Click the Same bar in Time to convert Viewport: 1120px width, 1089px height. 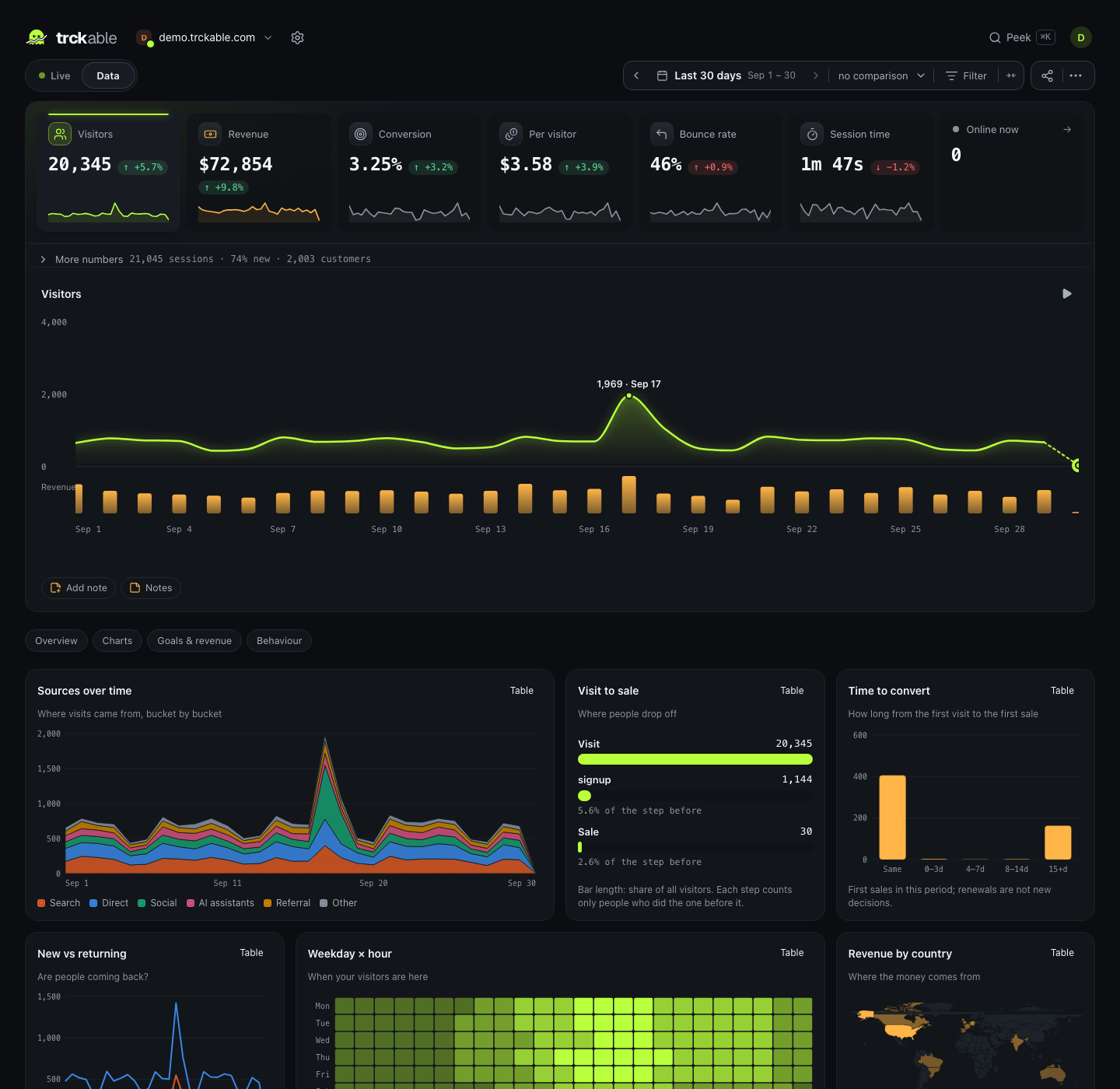click(892, 818)
